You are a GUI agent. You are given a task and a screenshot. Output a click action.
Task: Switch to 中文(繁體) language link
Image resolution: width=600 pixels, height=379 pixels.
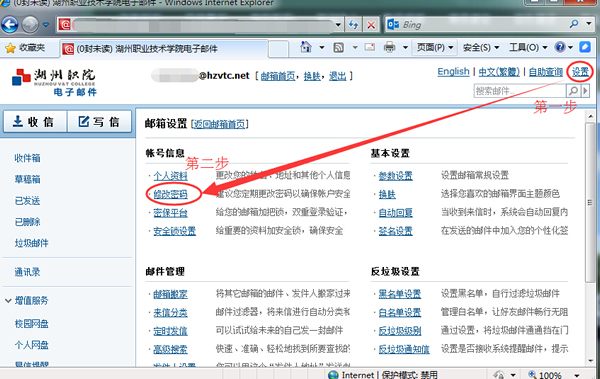point(499,72)
